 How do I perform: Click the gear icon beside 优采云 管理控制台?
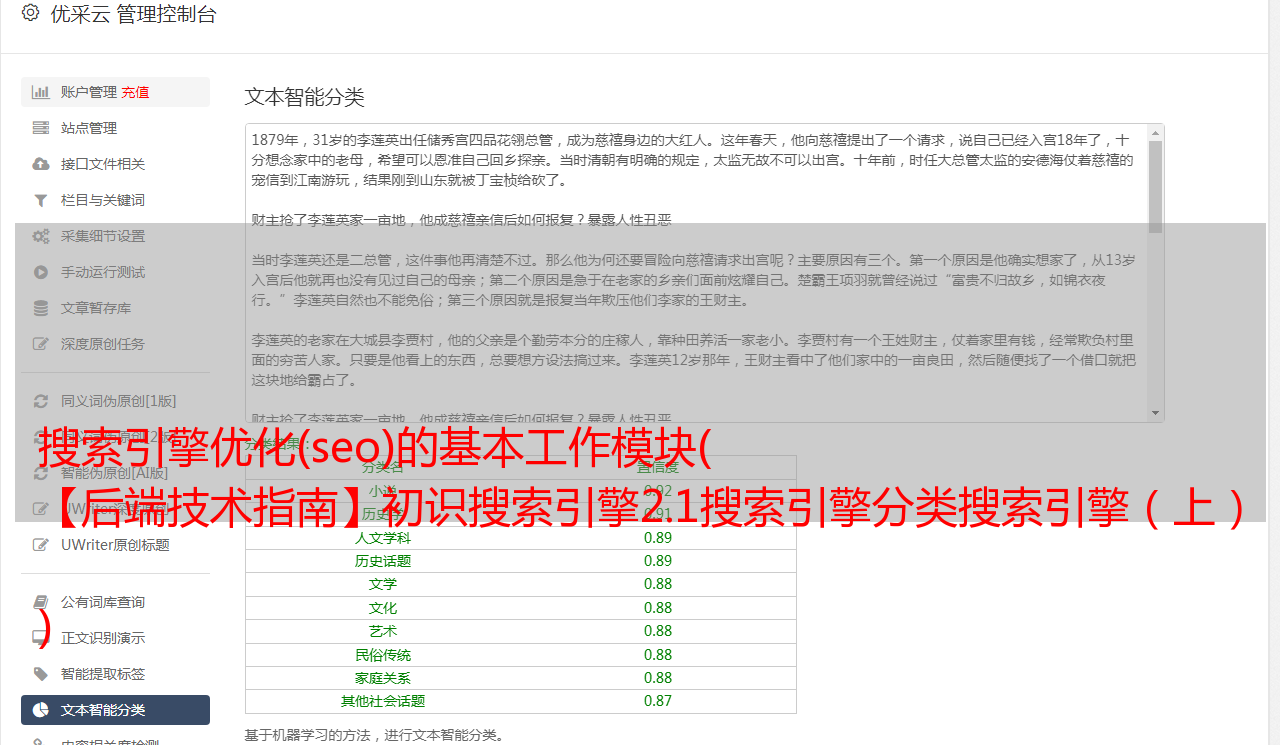pos(30,13)
